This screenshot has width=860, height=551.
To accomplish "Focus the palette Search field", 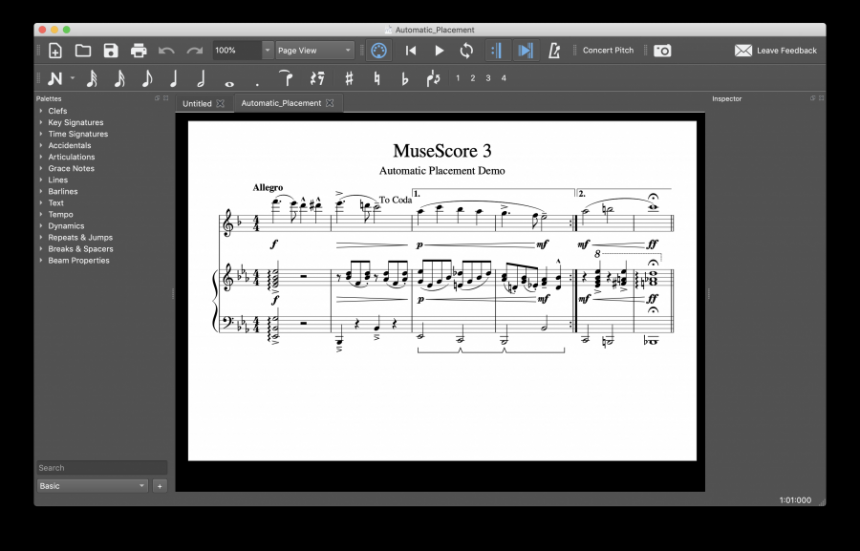I will tap(101, 468).
